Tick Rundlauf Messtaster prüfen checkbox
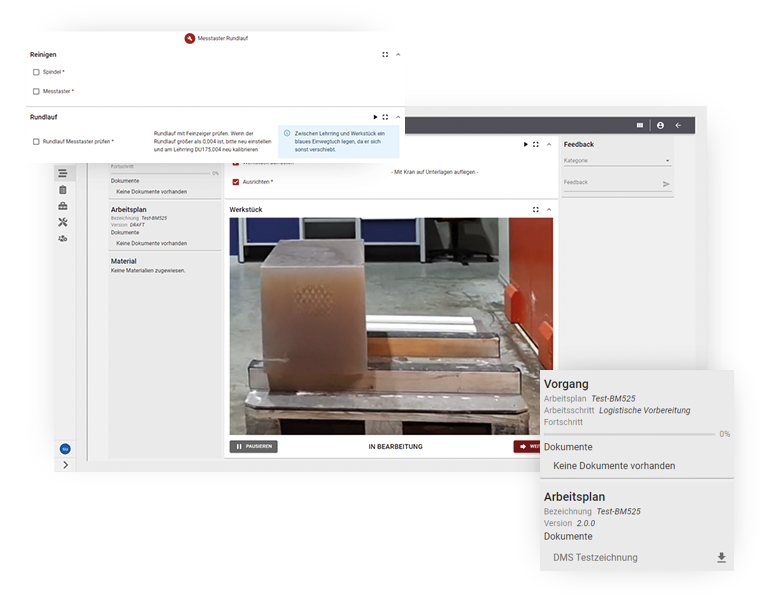 [x=37, y=142]
